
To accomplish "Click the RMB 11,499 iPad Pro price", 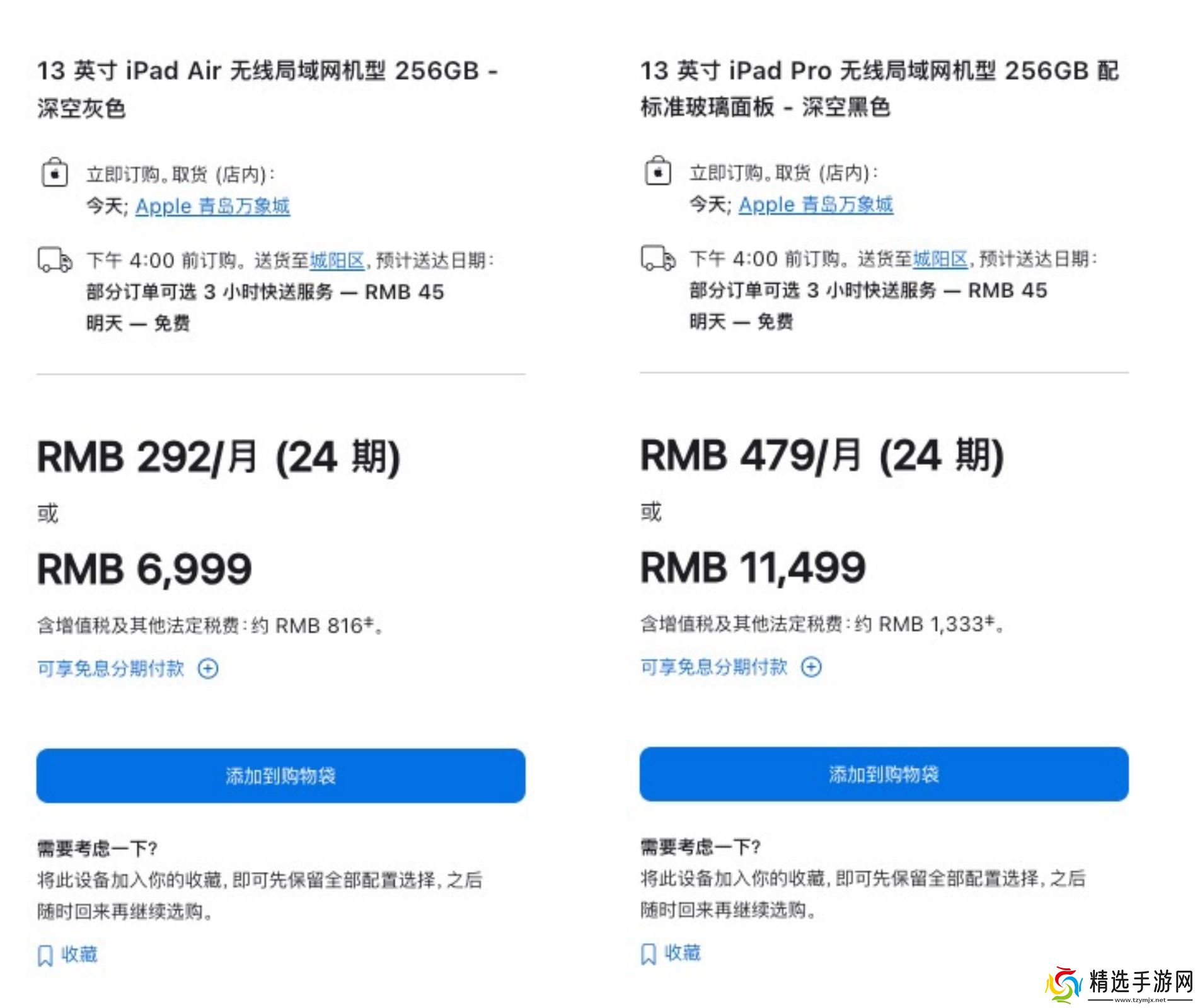I will point(753,568).
